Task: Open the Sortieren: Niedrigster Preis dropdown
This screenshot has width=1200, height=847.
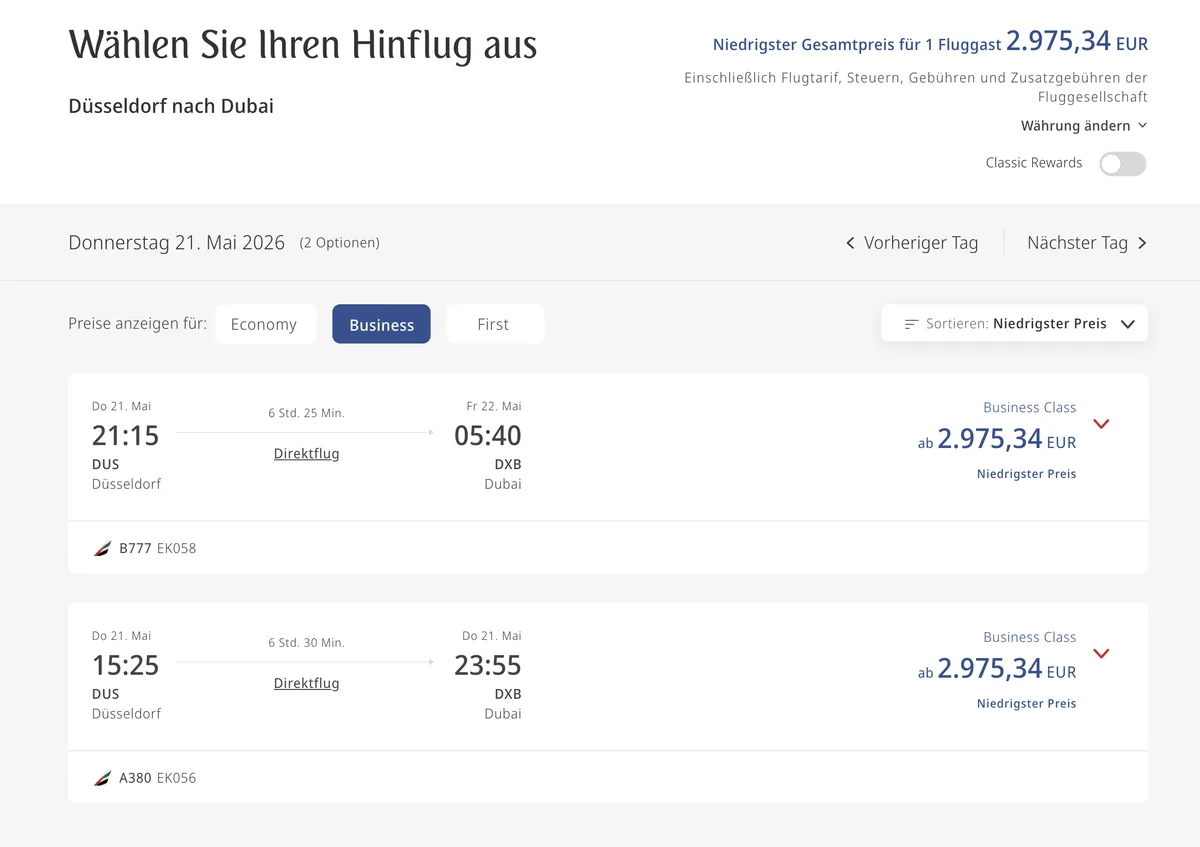Action: pos(1014,324)
